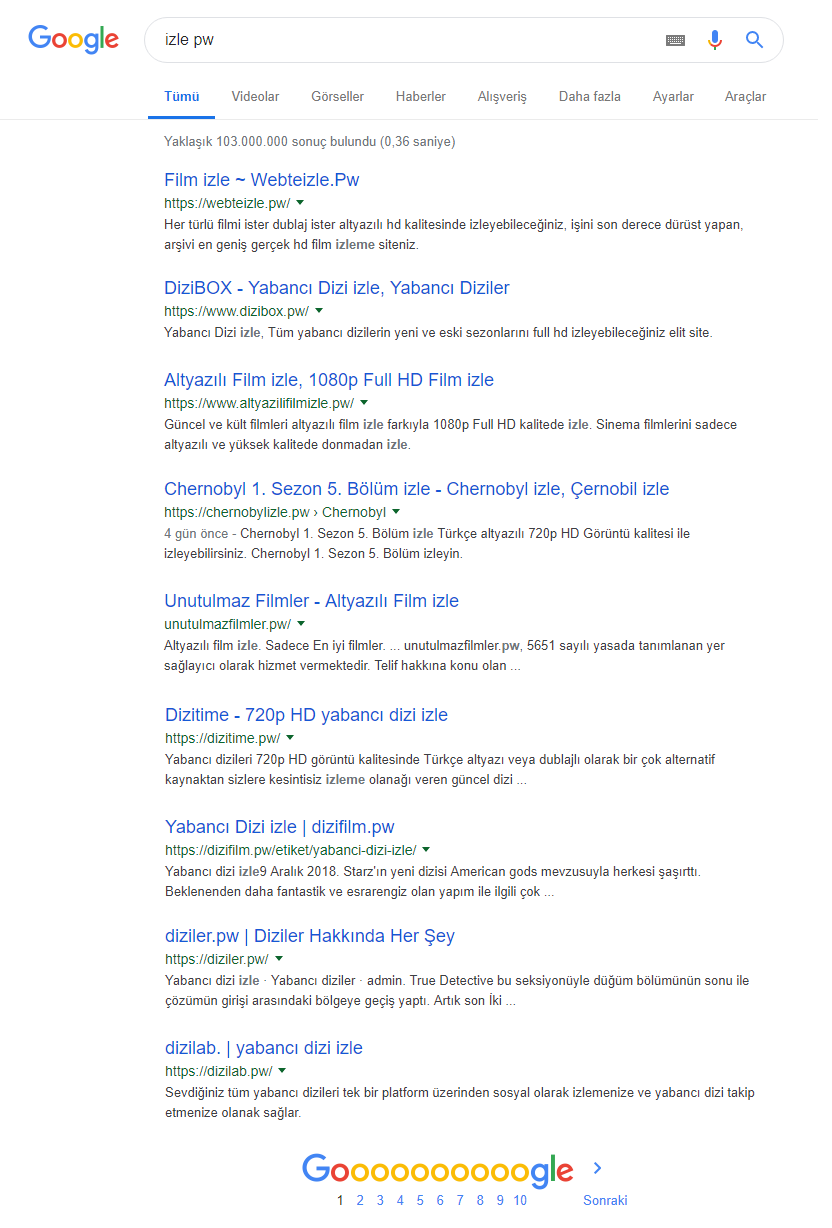Expand the arrow beside altyazilifilmizle.pw URL
This screenshot has height=1228, width=832.
pos(364,402)
